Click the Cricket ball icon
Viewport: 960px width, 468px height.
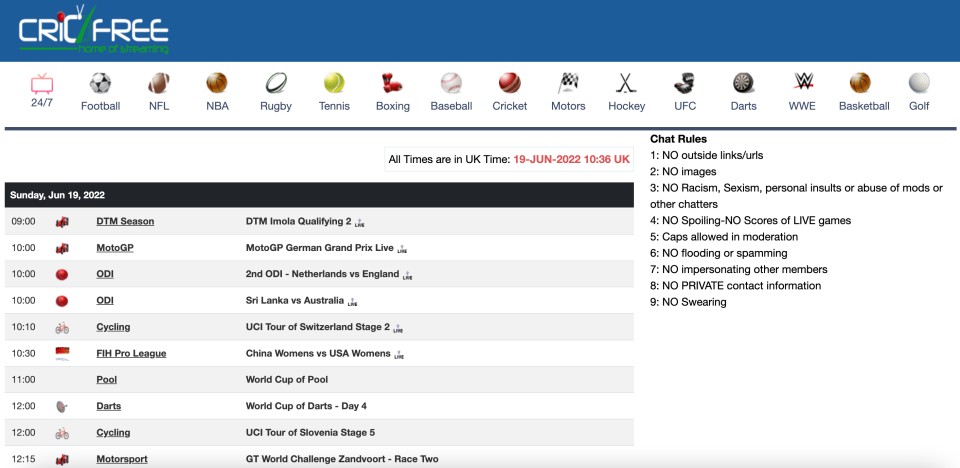[x=509, y=83]
